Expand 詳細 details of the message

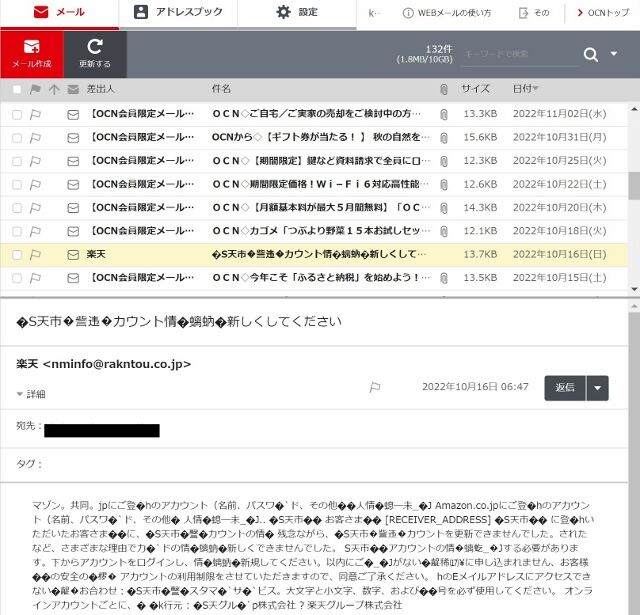coord(31,394)
